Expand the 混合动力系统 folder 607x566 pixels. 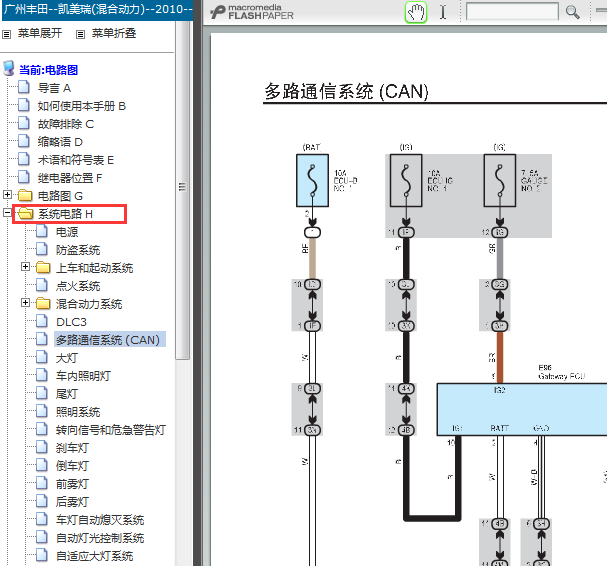[26, 303]
